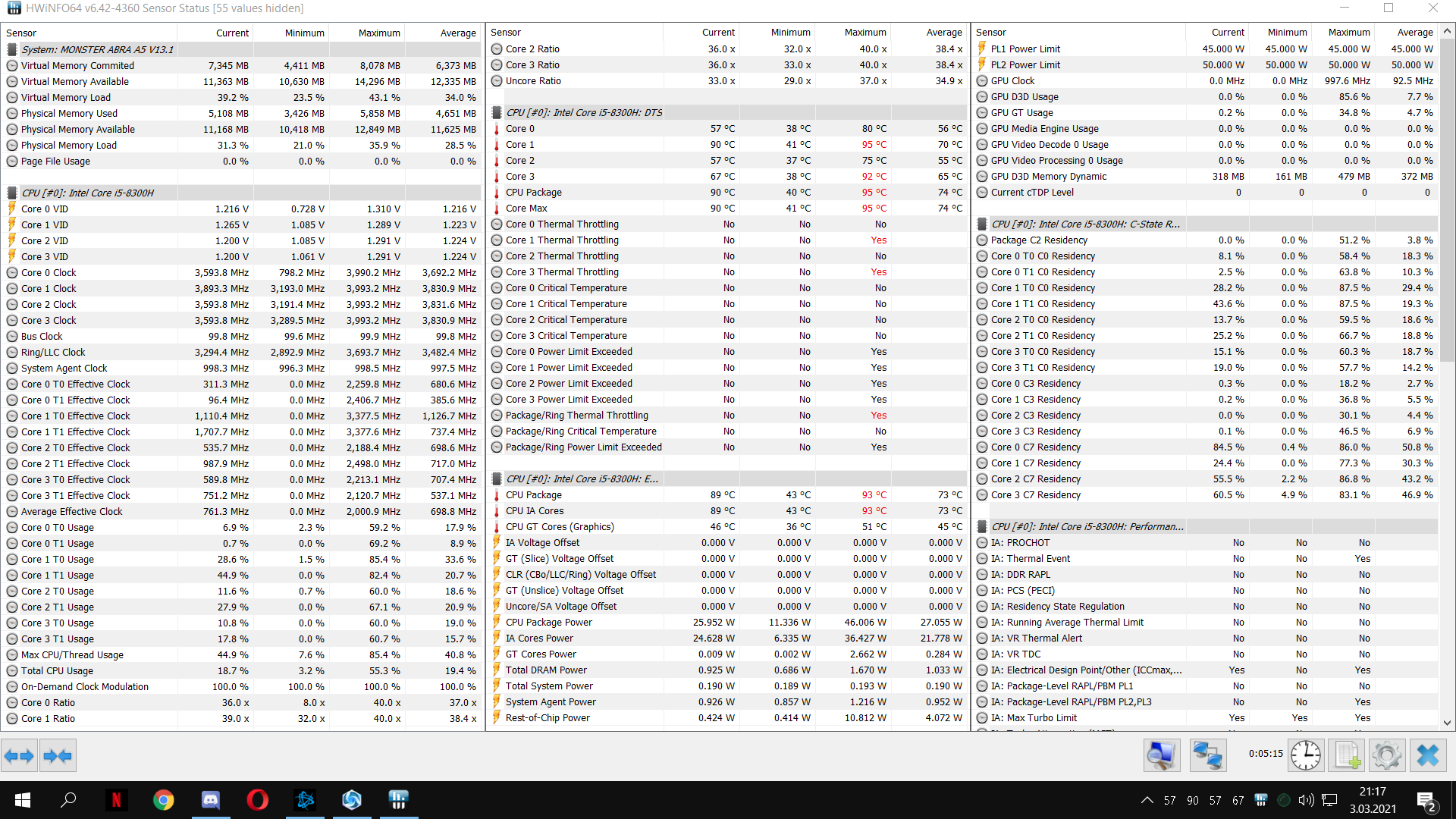The width and height of the screenshot is (1456, 819).
Task: Open the remote network monitors icon
Action: [1207, 756]
